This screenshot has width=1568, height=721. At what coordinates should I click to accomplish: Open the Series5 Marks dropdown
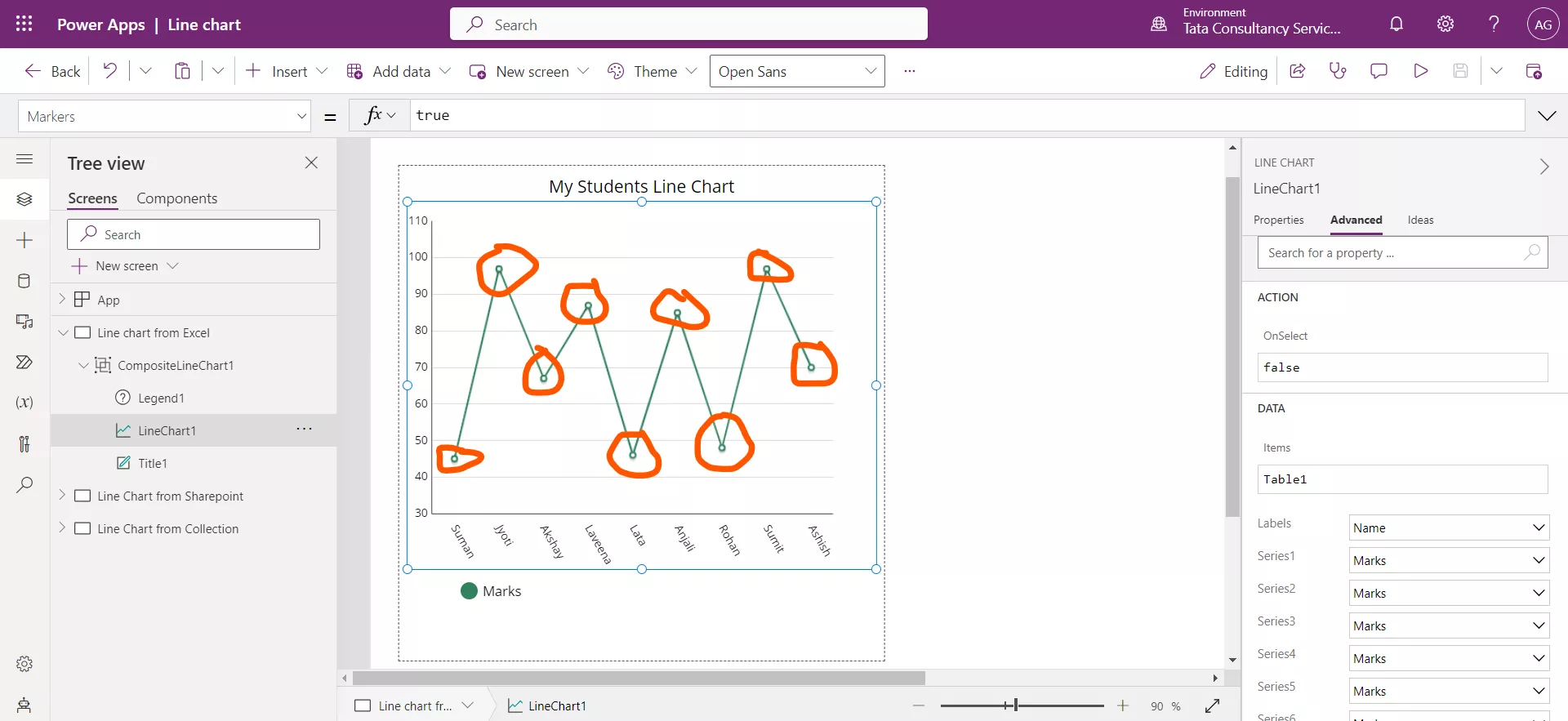pos(1449,691)
